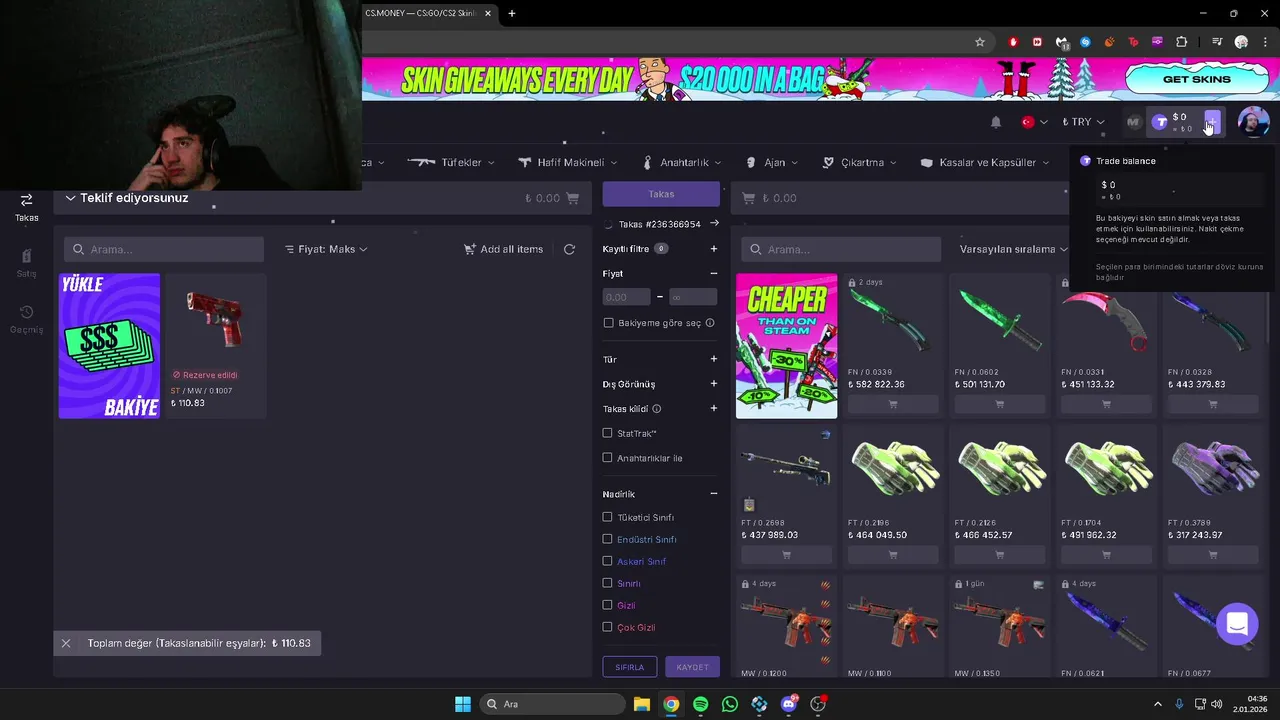Show info for Bakiyeme göre seç
Screen dimensions: 1280x720
[x=710, y=323]
